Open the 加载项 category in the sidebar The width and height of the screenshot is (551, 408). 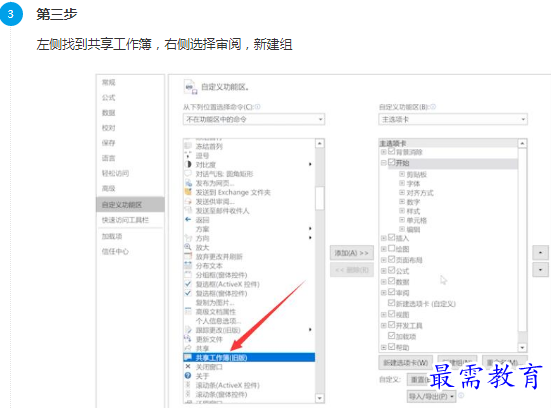click(112, 236)
